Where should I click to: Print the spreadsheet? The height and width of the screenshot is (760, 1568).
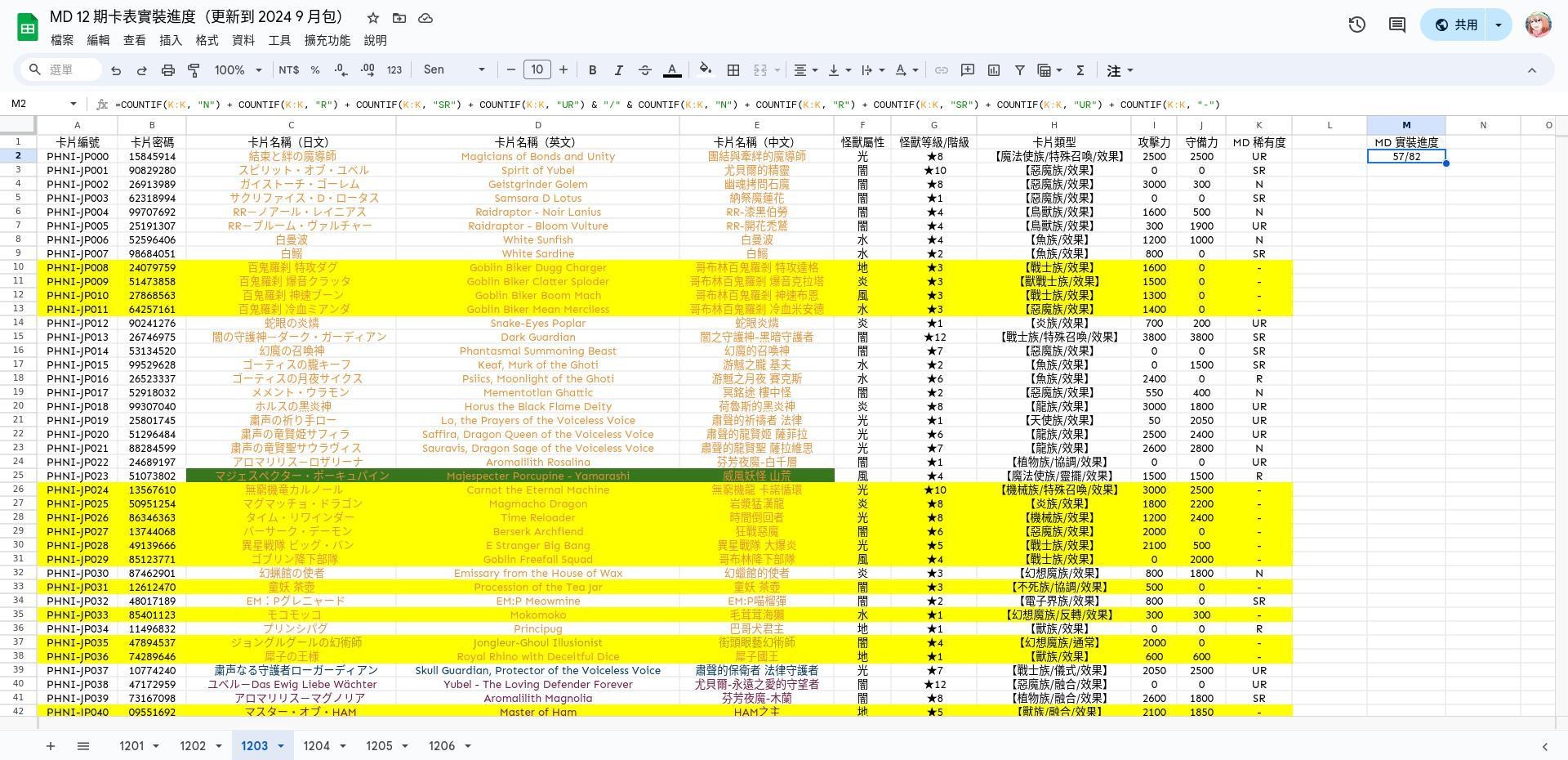tap(168, 70)
